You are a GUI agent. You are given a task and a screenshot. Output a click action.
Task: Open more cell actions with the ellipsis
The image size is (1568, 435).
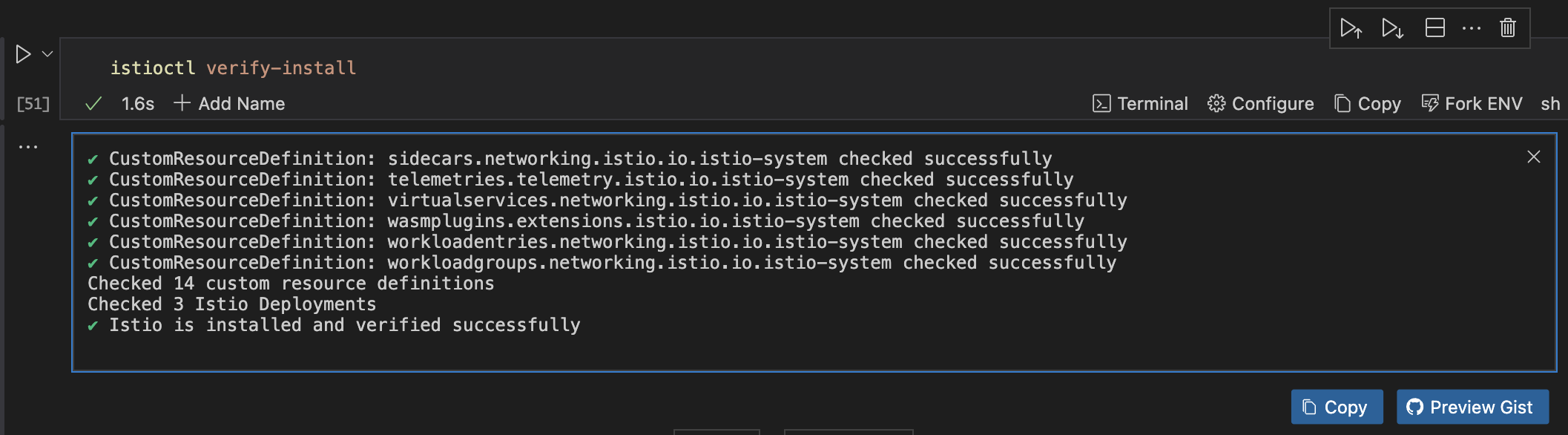coord(1470,27)
